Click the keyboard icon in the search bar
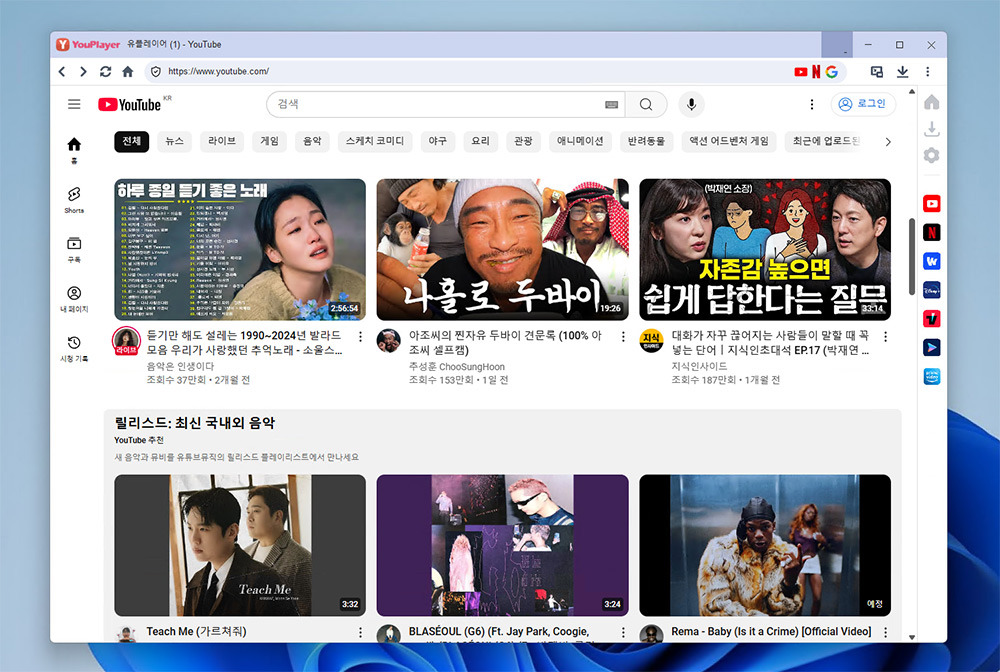Viewport: 1000px width, 672px height. (x=611, y=104)
